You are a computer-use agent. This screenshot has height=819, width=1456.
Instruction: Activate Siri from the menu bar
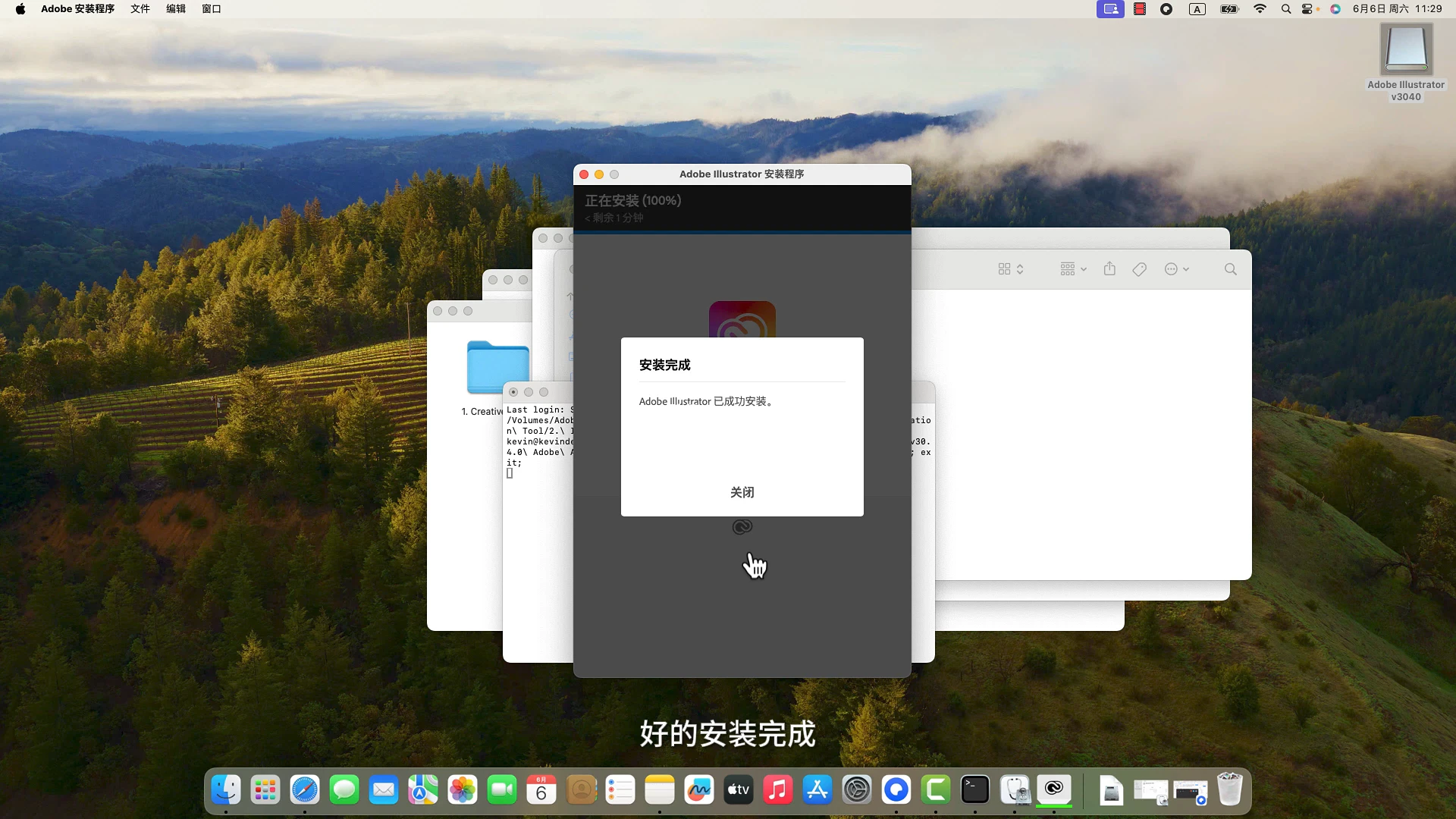click(1335, 9)
